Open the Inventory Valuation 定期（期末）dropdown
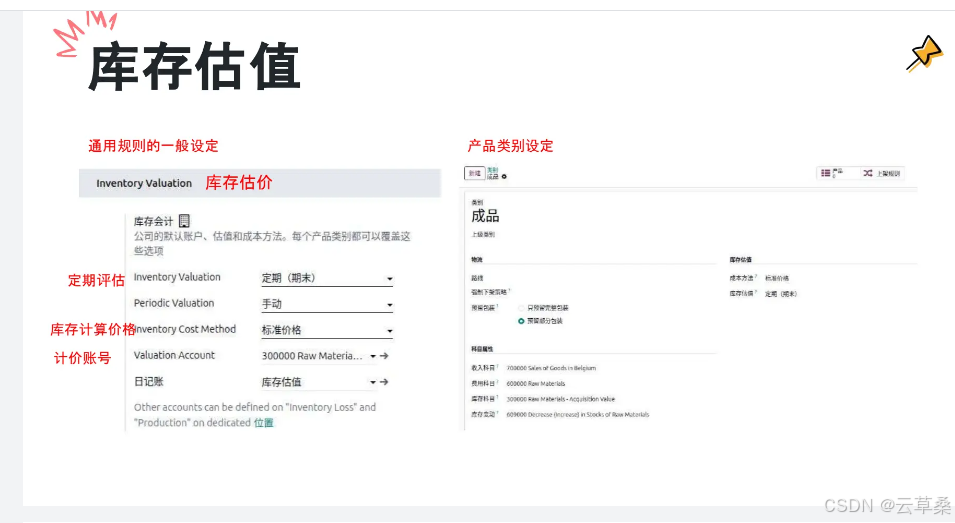 [326, 278]
